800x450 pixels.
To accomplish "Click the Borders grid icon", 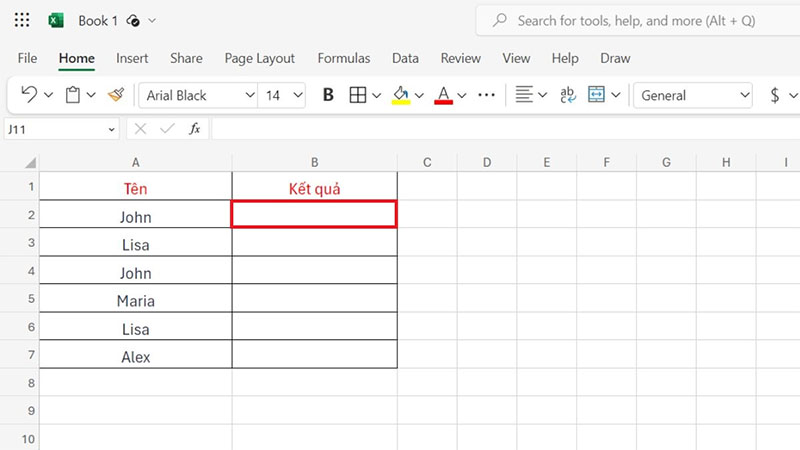I will pos(357,95).
